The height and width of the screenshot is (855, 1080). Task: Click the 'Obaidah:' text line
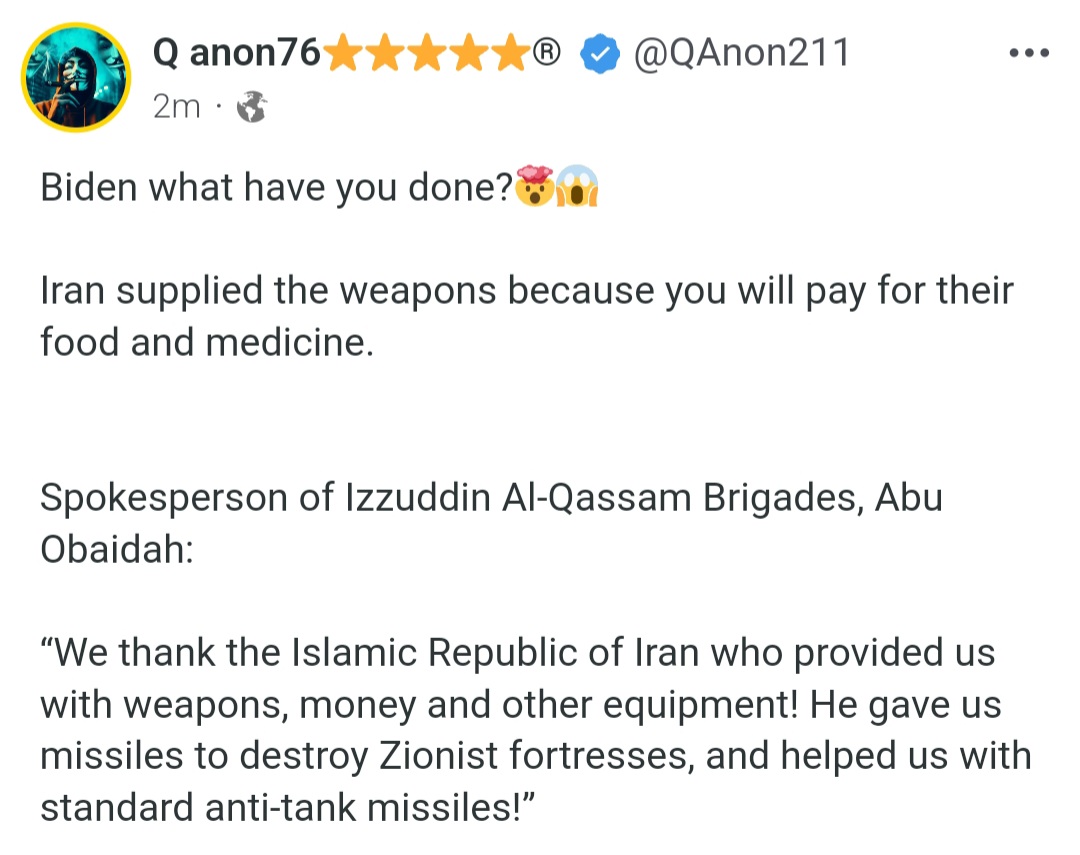[117, 549]
